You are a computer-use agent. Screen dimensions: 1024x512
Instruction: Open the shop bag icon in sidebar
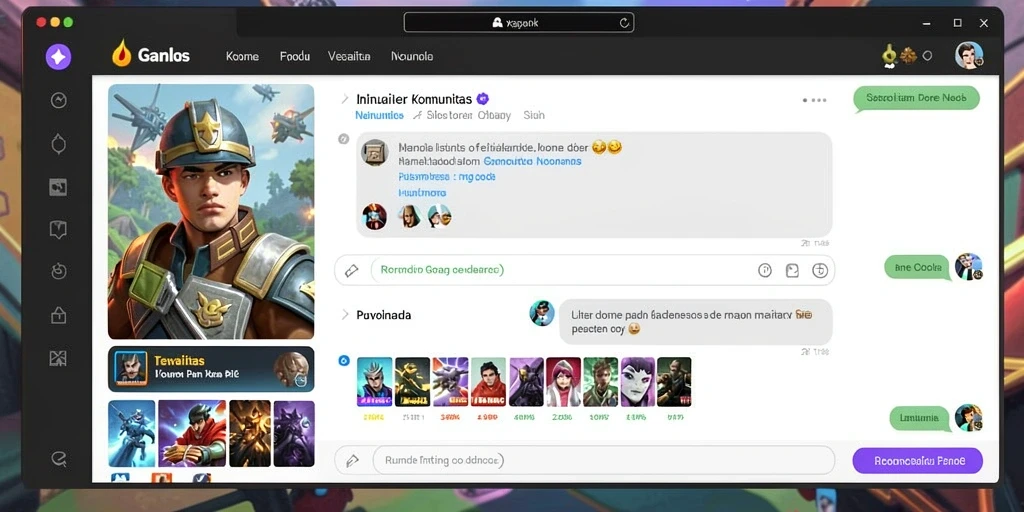tap(59, 315)
